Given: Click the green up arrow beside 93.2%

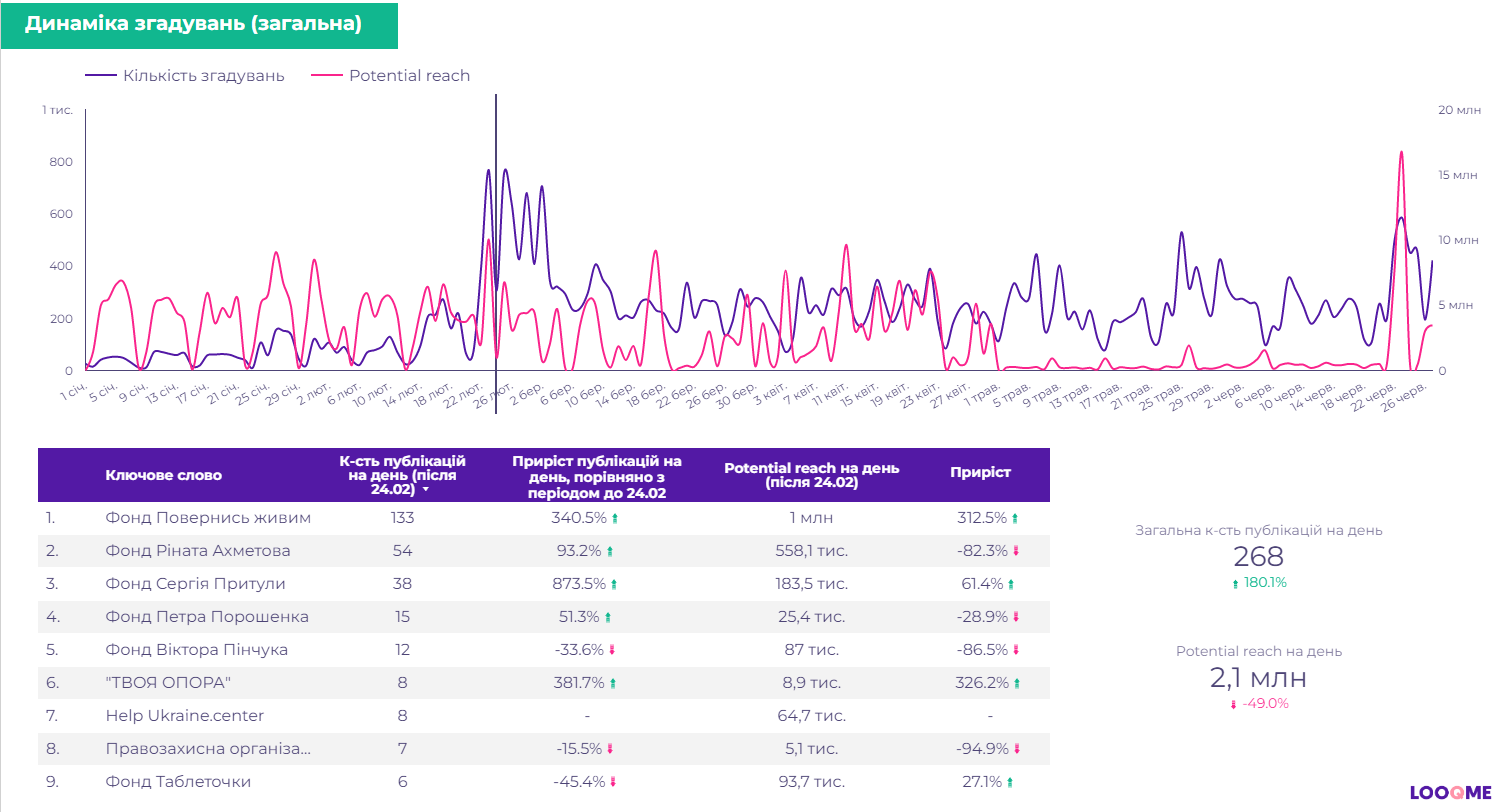Looking at the screenshot, I should tap(610, 551).
